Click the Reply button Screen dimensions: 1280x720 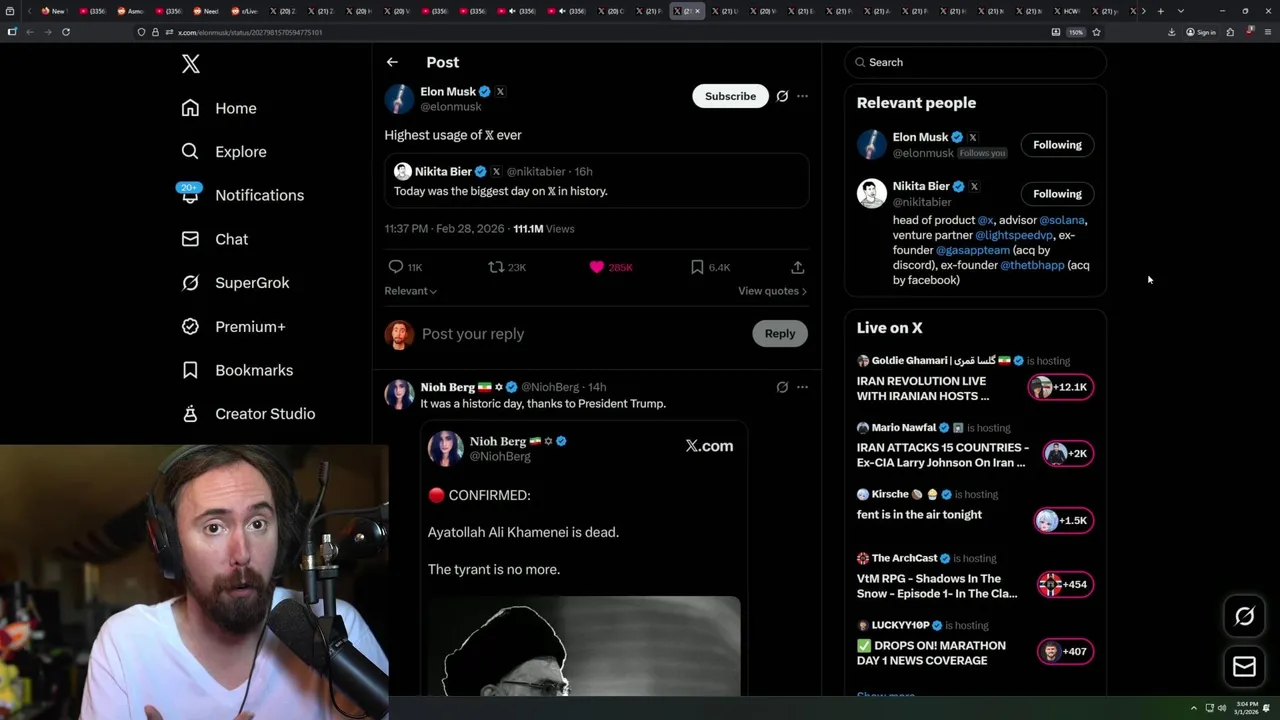pyautogui.click(x=780, y=334)
